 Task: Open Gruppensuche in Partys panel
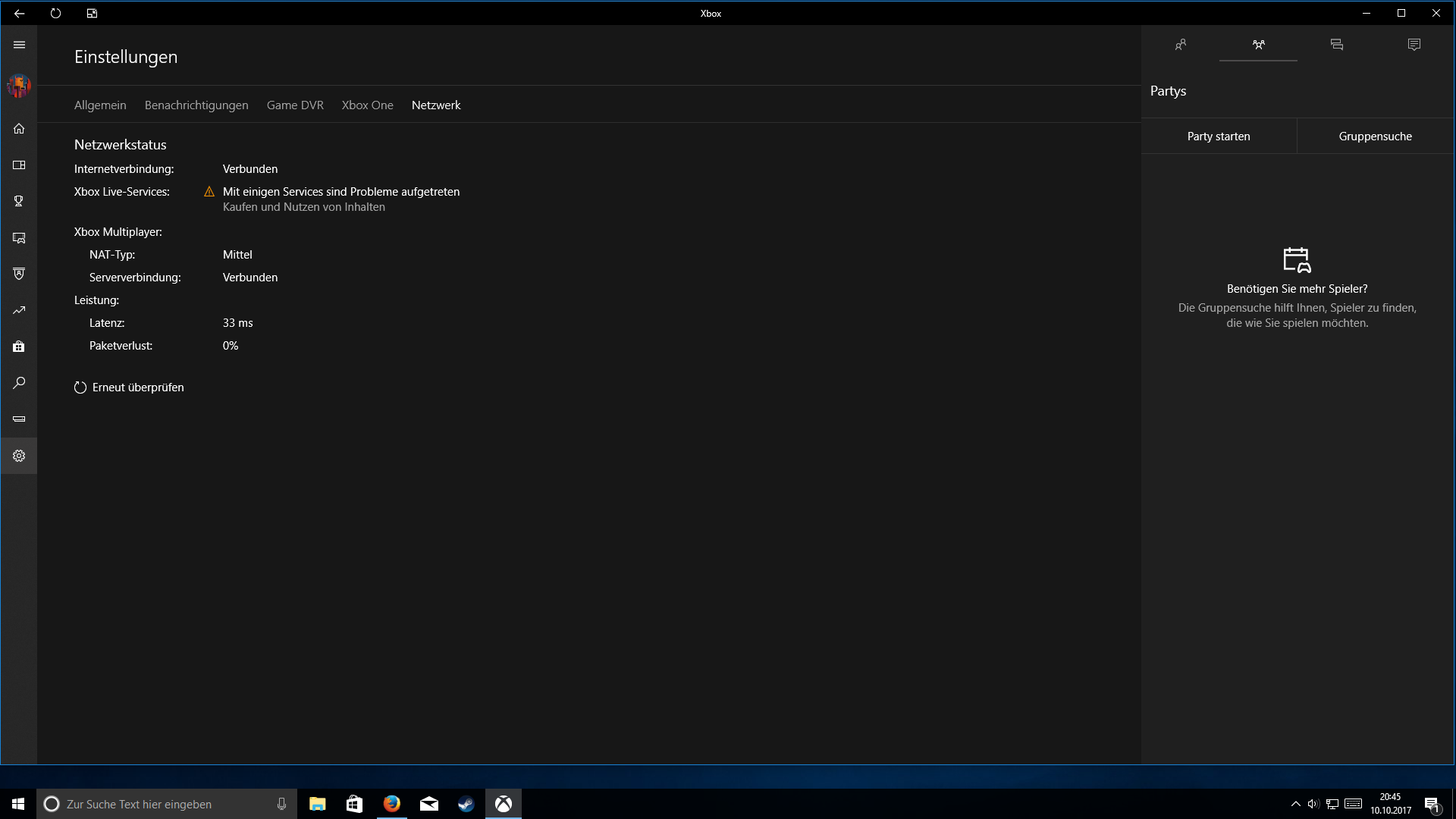click(1375, 136)
